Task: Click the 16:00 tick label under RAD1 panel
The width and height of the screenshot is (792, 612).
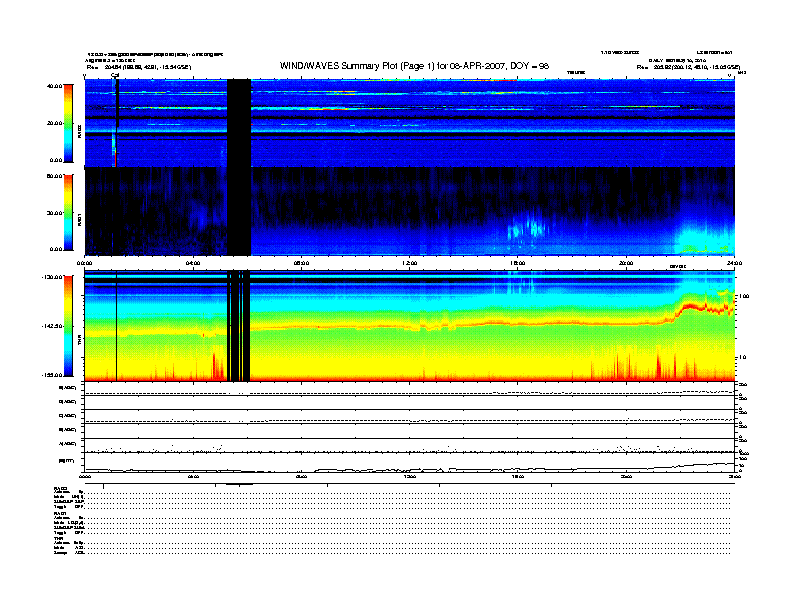Action: [518, 263]
